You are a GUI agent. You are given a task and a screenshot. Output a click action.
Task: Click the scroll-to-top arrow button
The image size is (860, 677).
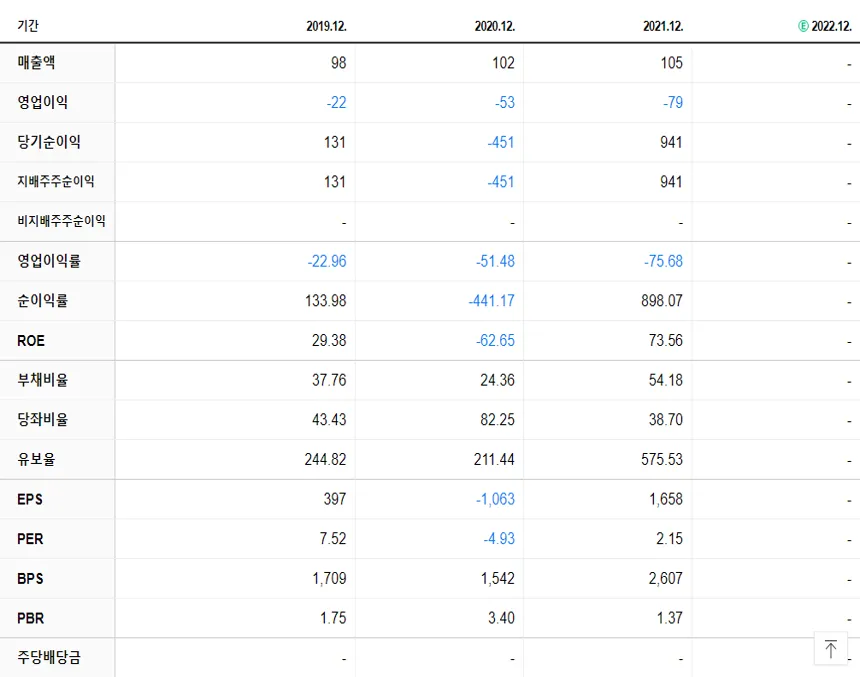830,648
